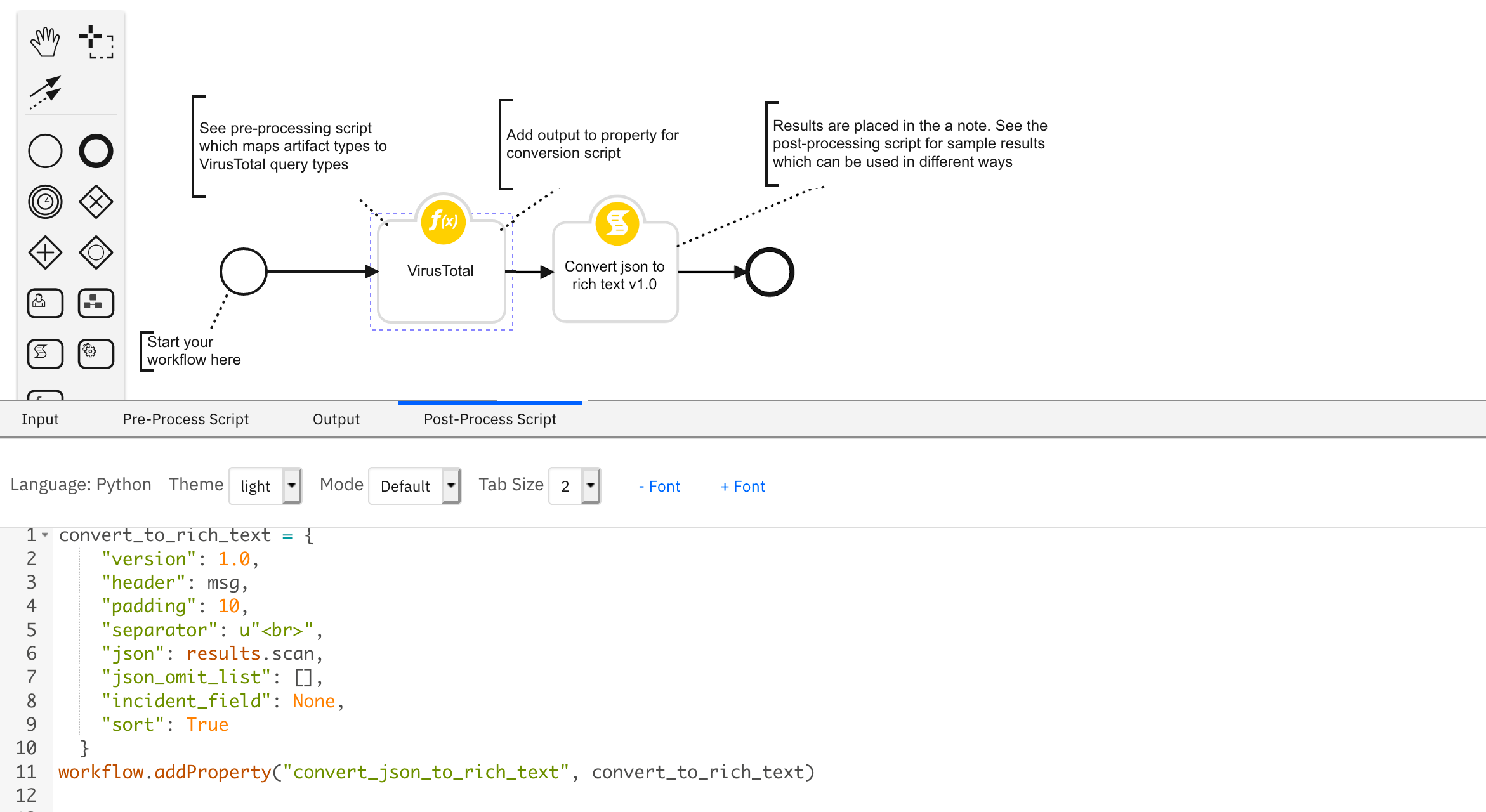The height and width of the screenshot is (812, 1486).
Task: Click the "padding": 10 code line
Action: pyautogui.click(x=175, y=606)
